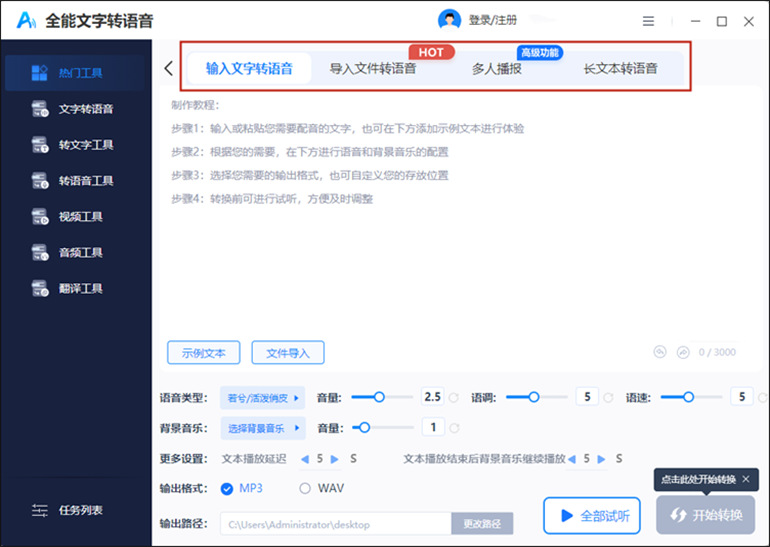The height and width of the screenshot is (547, 770).
Task: Click the 登录/注册 link
Action: [x=493, y=20]
